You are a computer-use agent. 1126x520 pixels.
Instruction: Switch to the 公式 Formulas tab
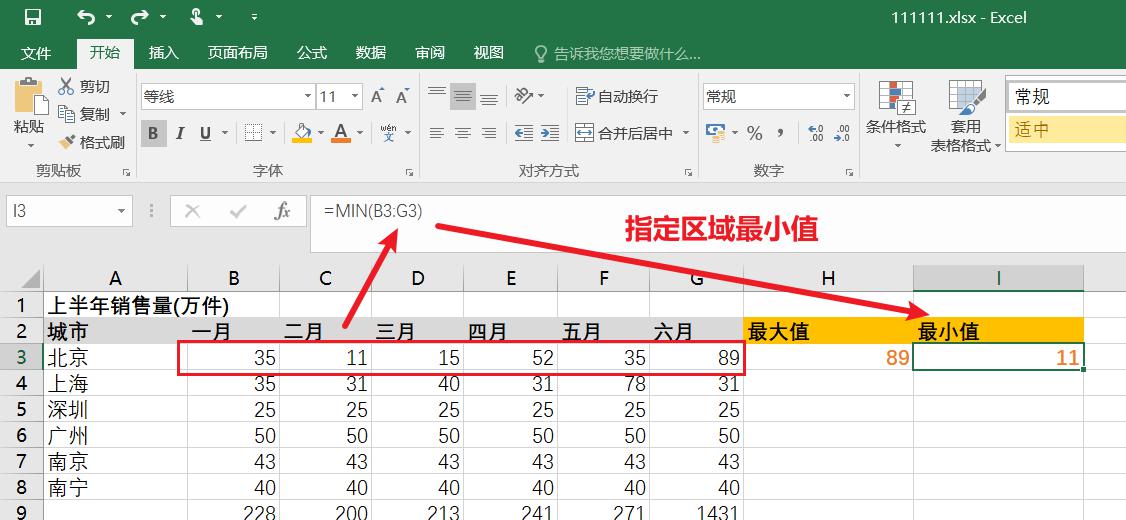(312, 53)
